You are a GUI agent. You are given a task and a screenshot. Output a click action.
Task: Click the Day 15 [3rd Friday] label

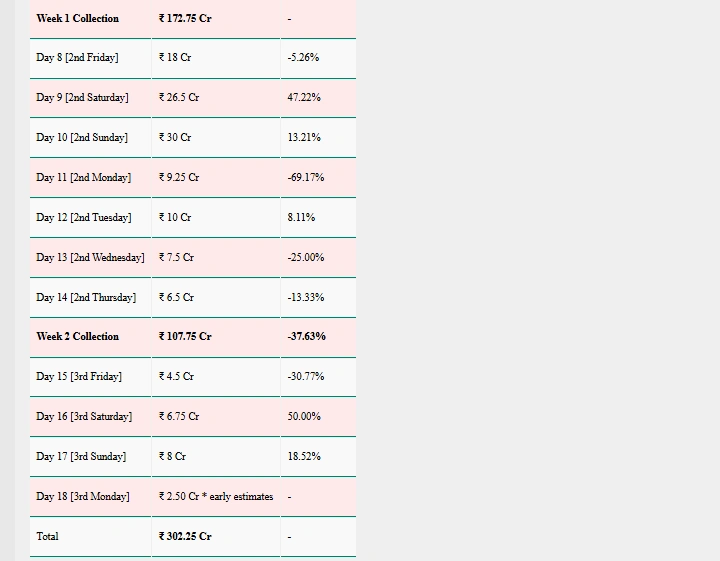(79, 376)
